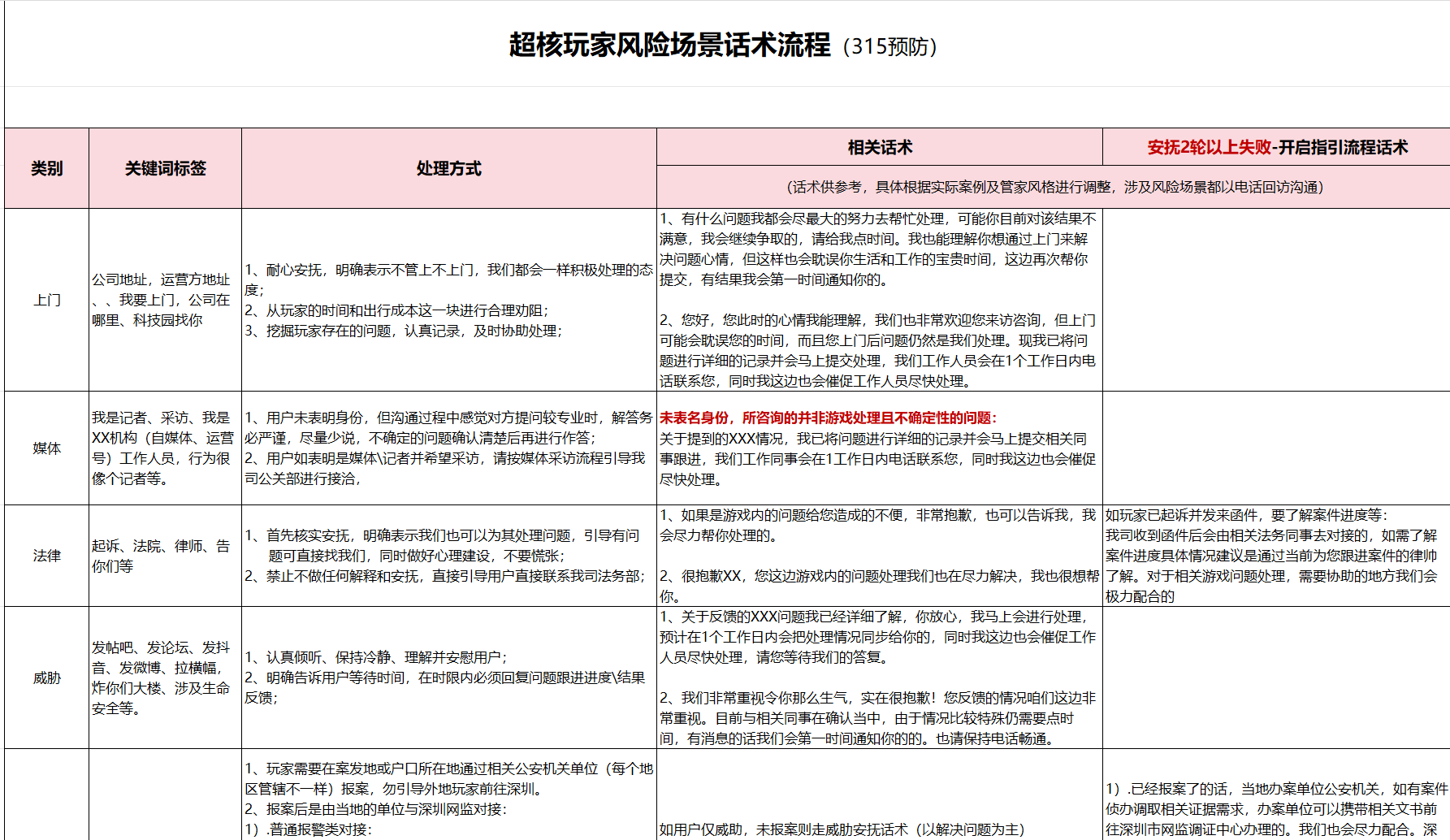Click header 安抚2轮以上失败-开启指引流程话术

pyautogui.click(x=1276, y=147)
